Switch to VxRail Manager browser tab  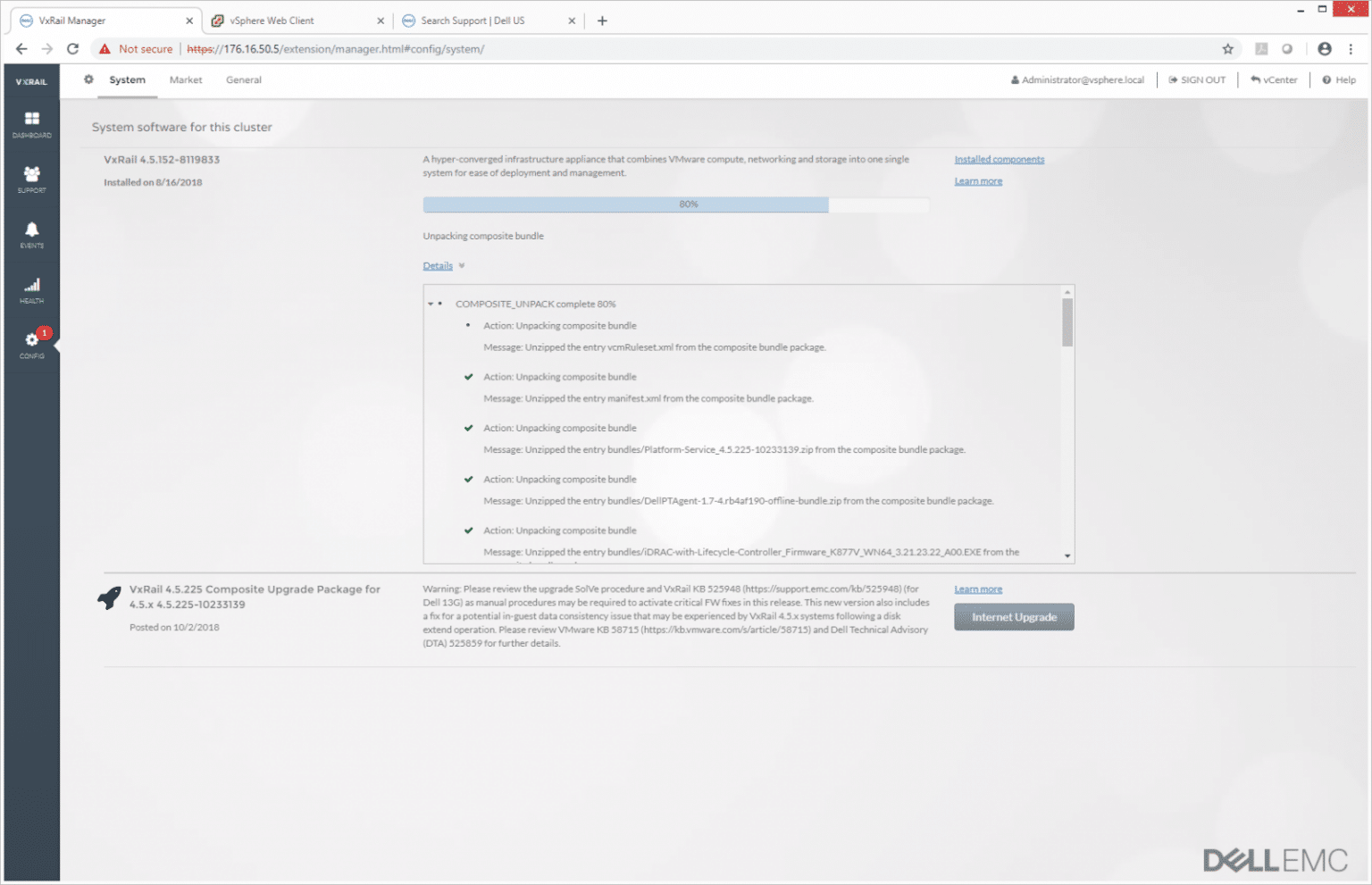pyautogui.click(x=105, y=21)
